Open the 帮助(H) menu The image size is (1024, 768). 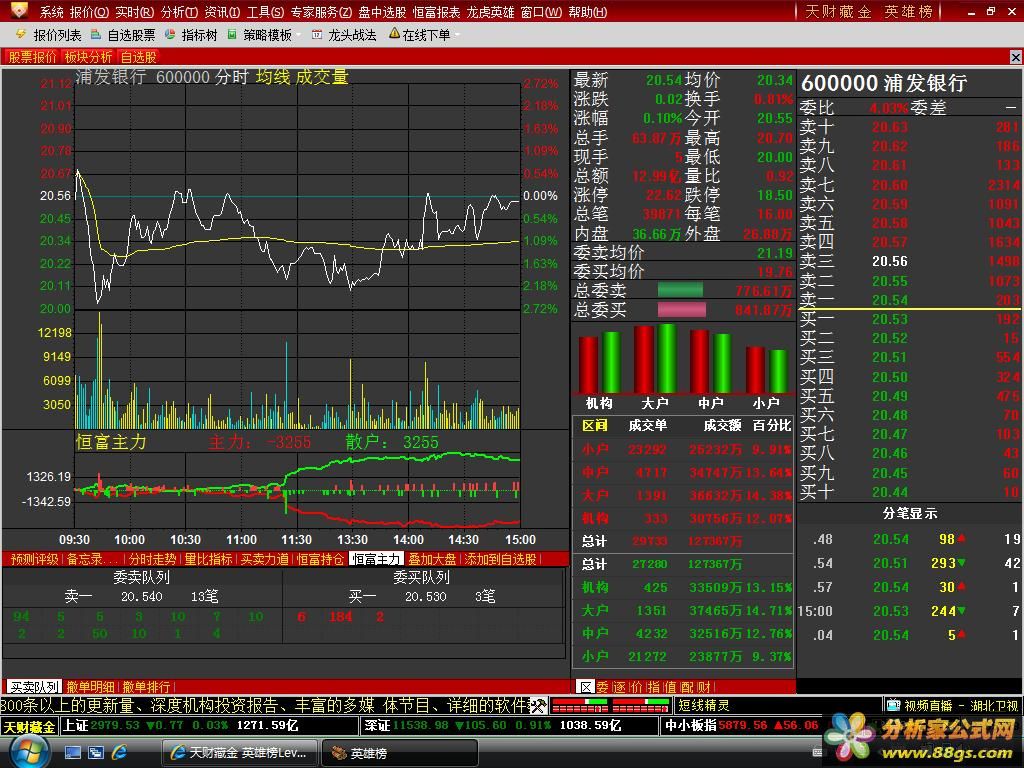click(587, 12)
